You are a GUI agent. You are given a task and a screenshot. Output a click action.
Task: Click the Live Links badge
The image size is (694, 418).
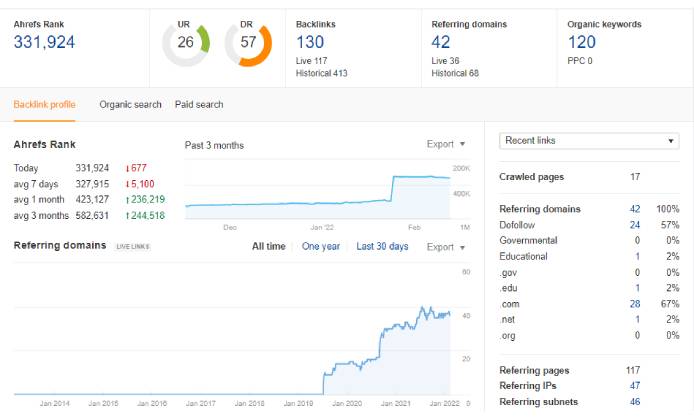tap(133, 247)
